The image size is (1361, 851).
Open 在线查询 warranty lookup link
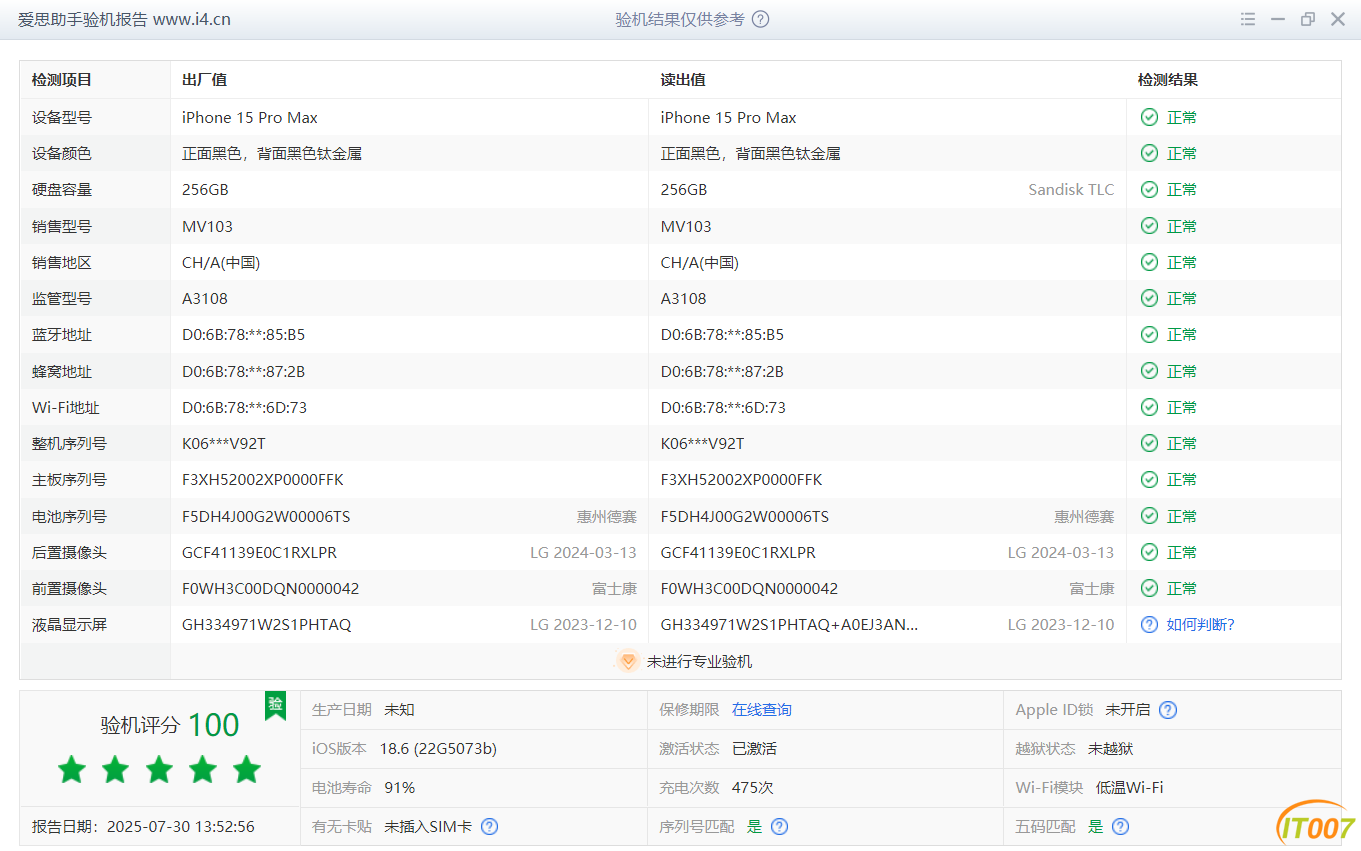(762, 710)
